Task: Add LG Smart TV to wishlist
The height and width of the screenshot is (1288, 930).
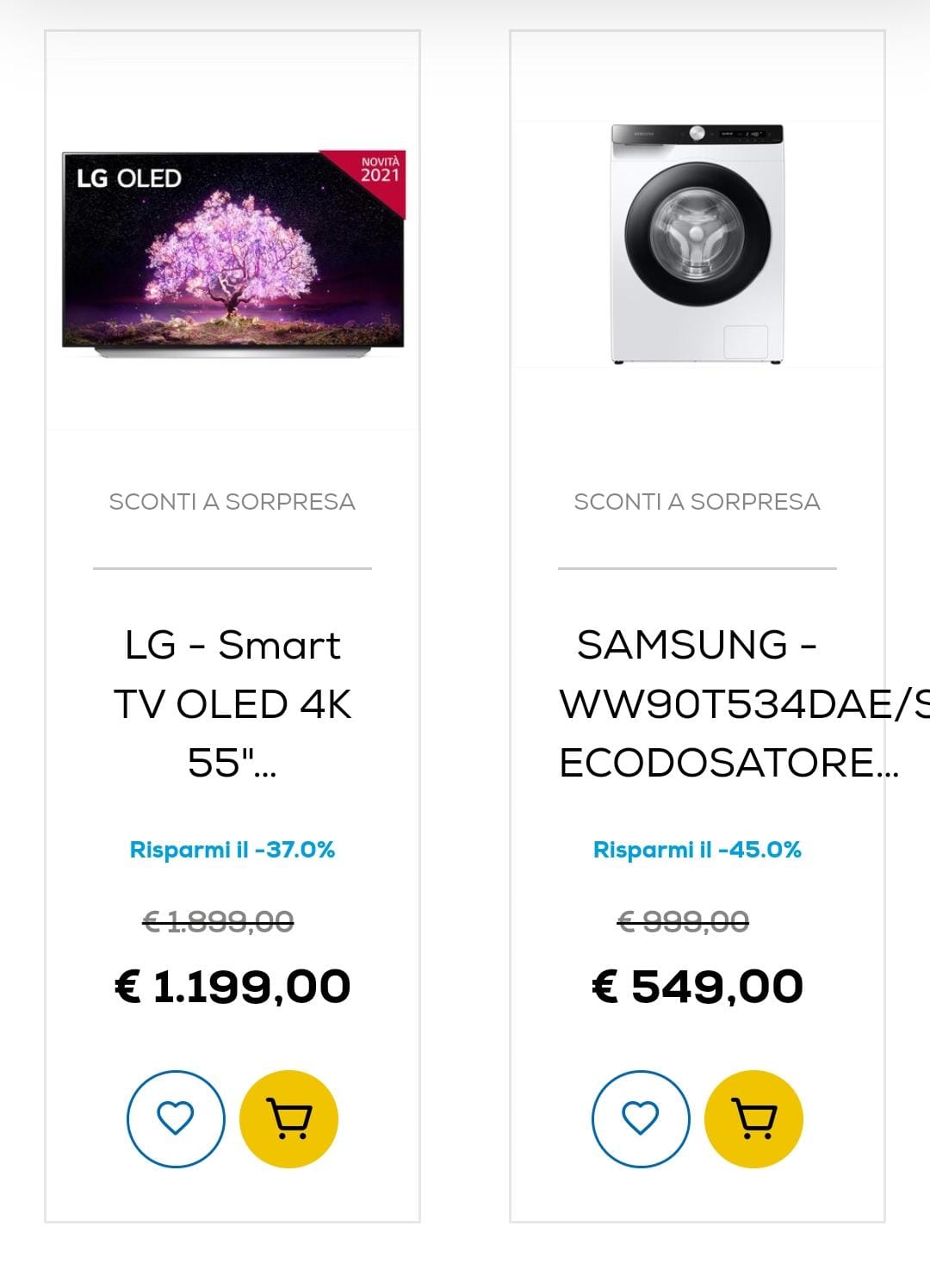Action: pos(176,1118)
